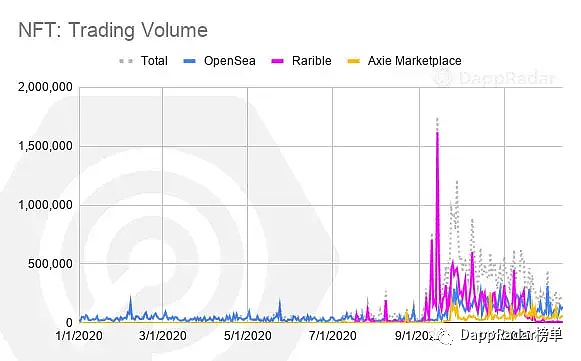The height and width of the screenshot is (361, 581).
Task: Click the Total dotted gray legend marker
Action: point(126,61)
